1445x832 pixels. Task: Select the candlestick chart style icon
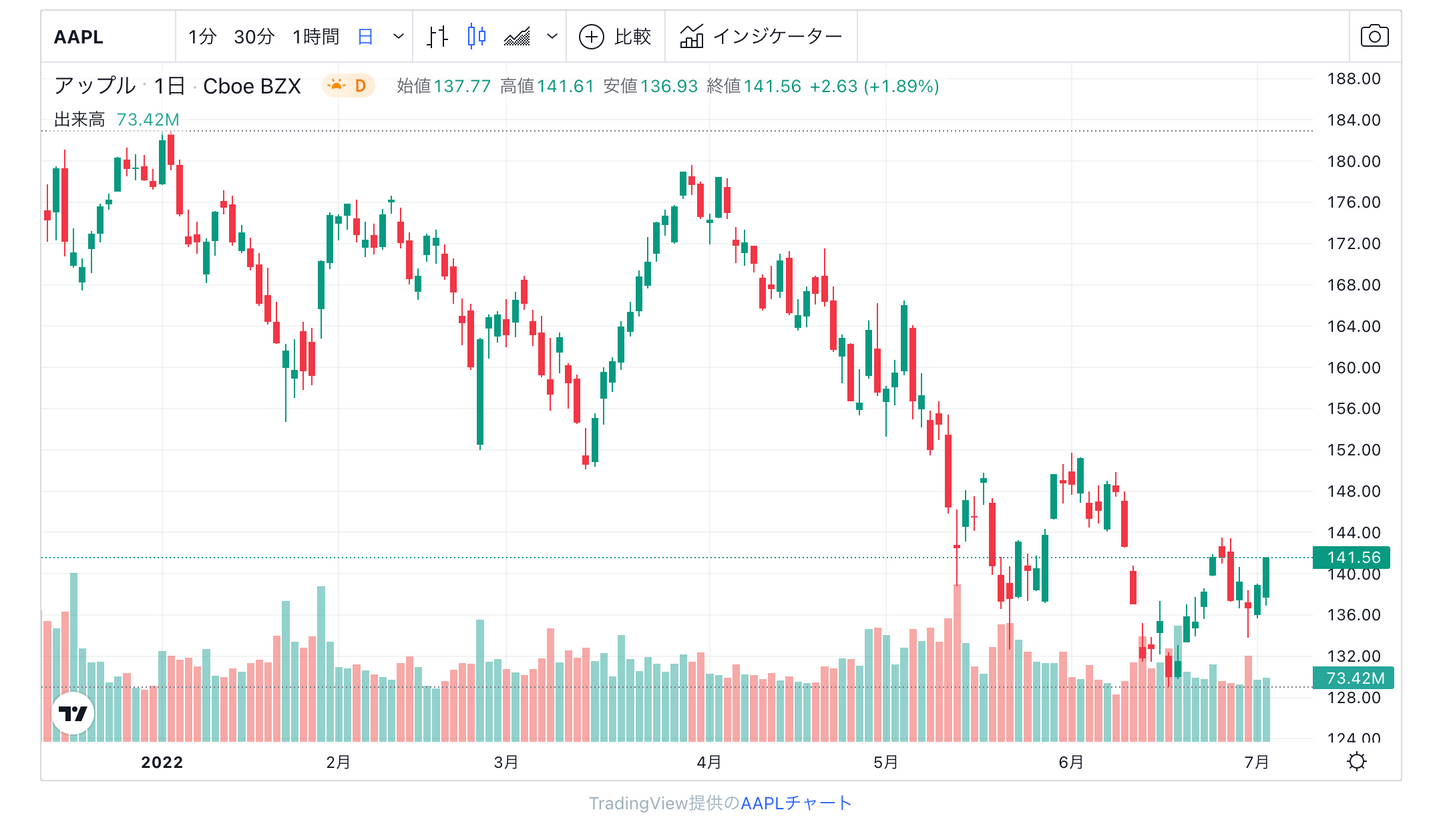pos(476,35)
